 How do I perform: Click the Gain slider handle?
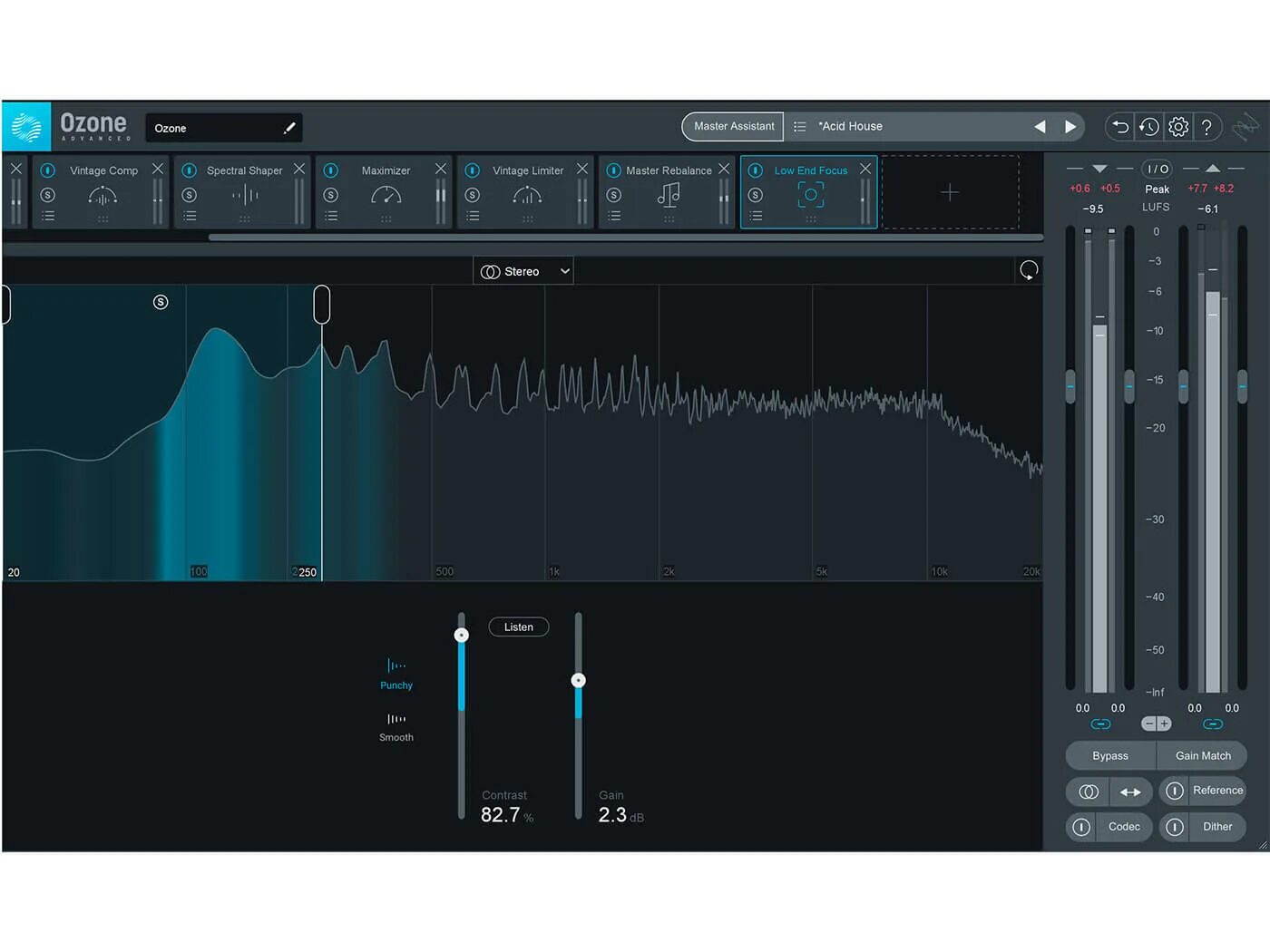tap(578, 680)
